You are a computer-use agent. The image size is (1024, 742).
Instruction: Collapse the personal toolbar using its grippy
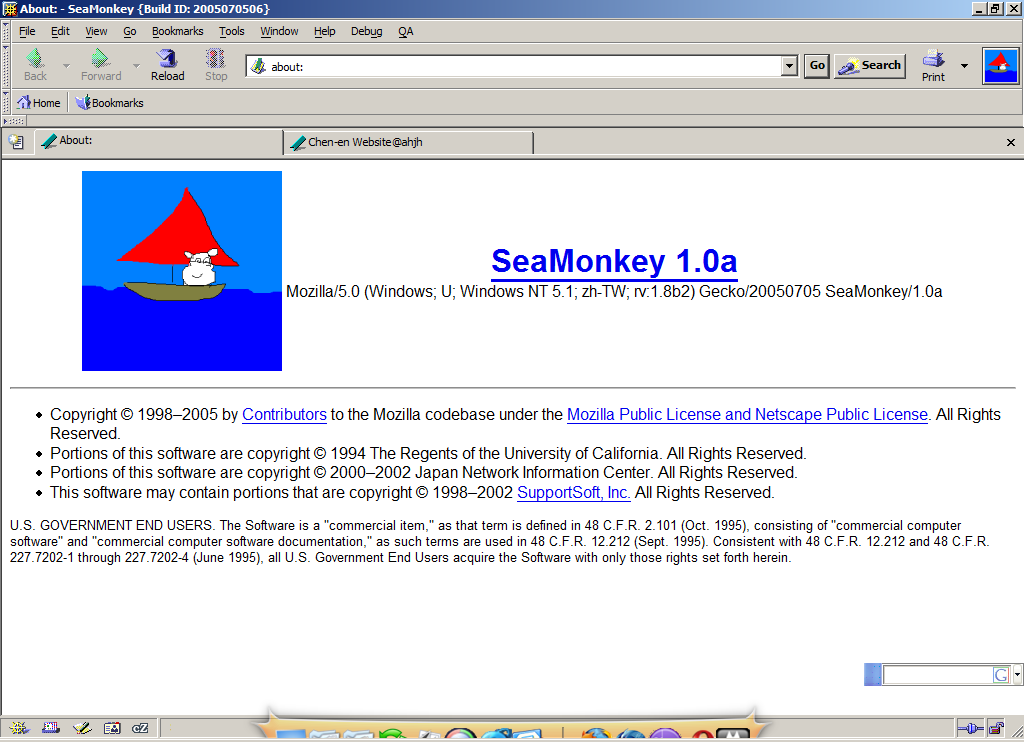click(x=6, y=103)
